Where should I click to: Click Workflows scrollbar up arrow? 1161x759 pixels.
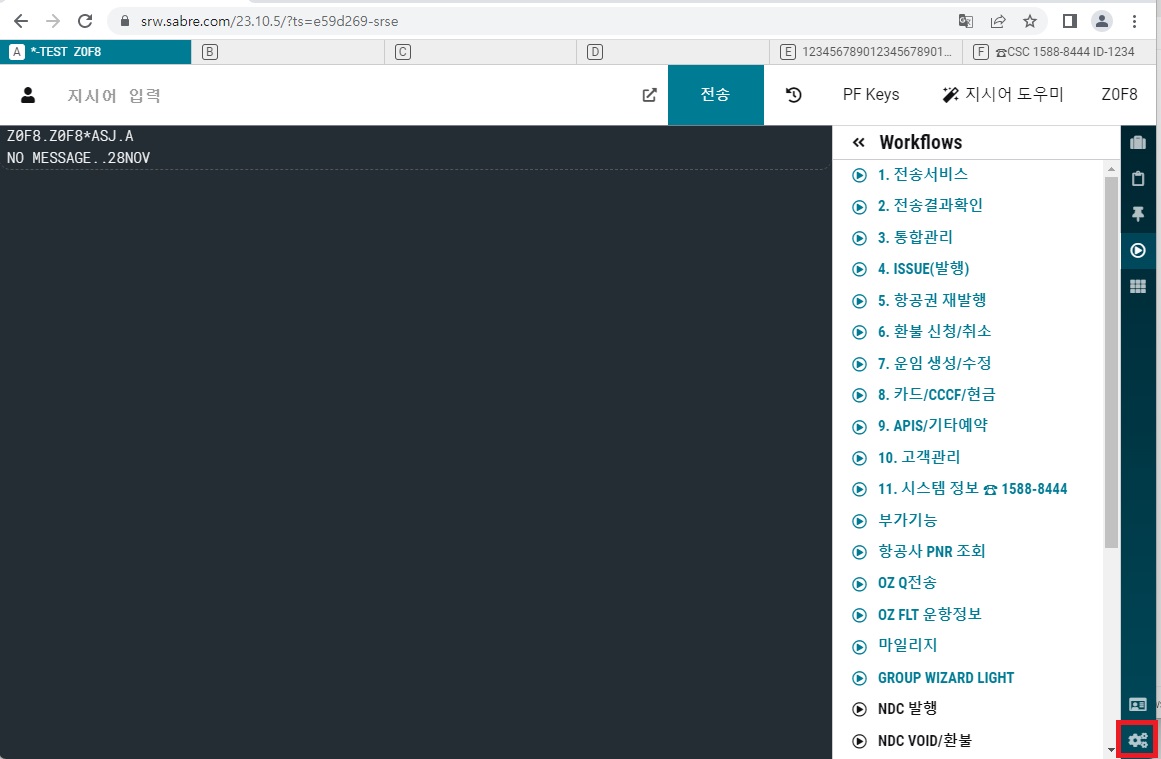[1111, 169]
